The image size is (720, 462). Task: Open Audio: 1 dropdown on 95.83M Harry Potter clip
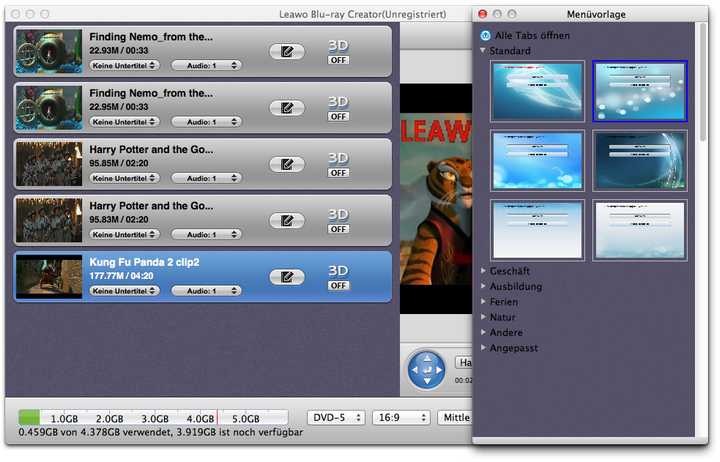206,235
